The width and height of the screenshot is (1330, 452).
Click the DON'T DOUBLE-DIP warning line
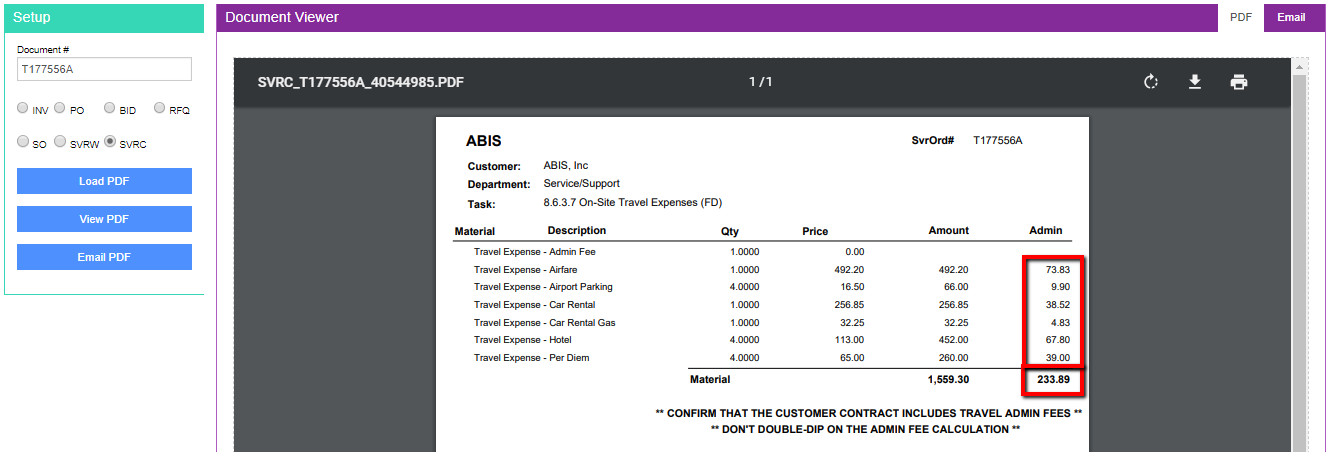point(865,429)
